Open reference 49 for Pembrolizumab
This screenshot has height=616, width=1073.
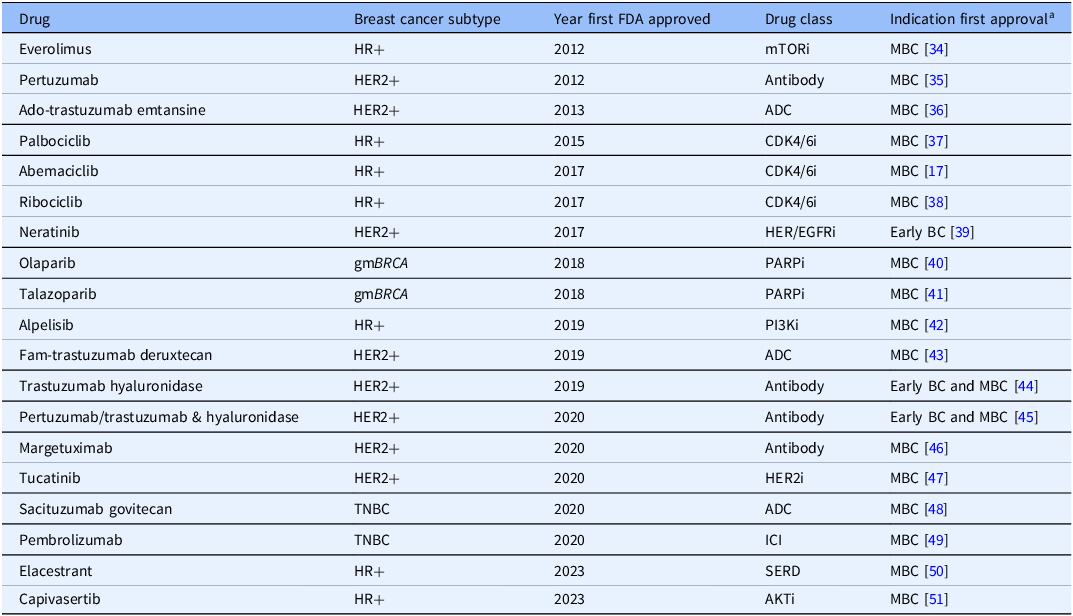[936, 540]
